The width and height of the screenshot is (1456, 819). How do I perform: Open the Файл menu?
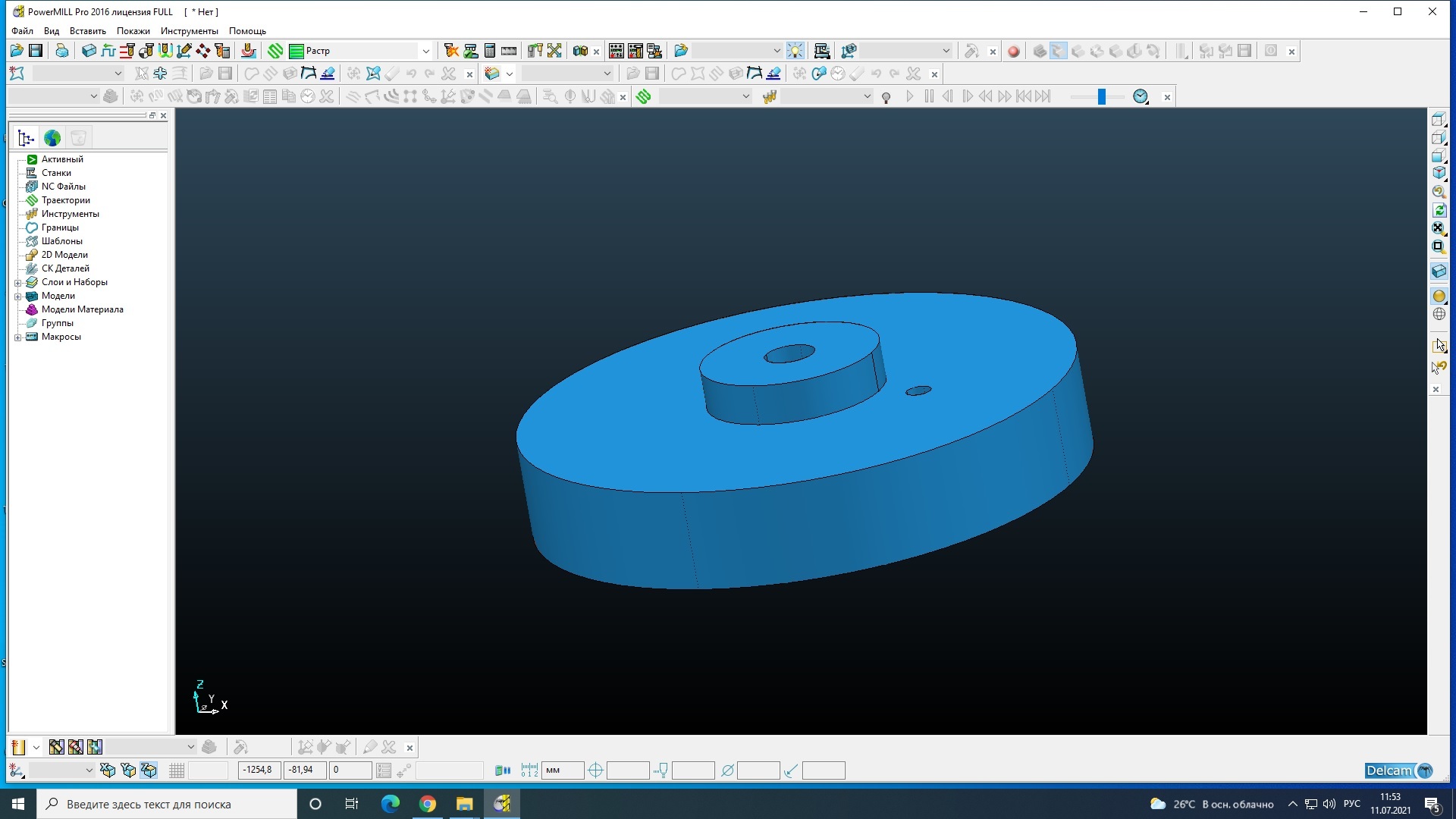(x=22, y=31)
